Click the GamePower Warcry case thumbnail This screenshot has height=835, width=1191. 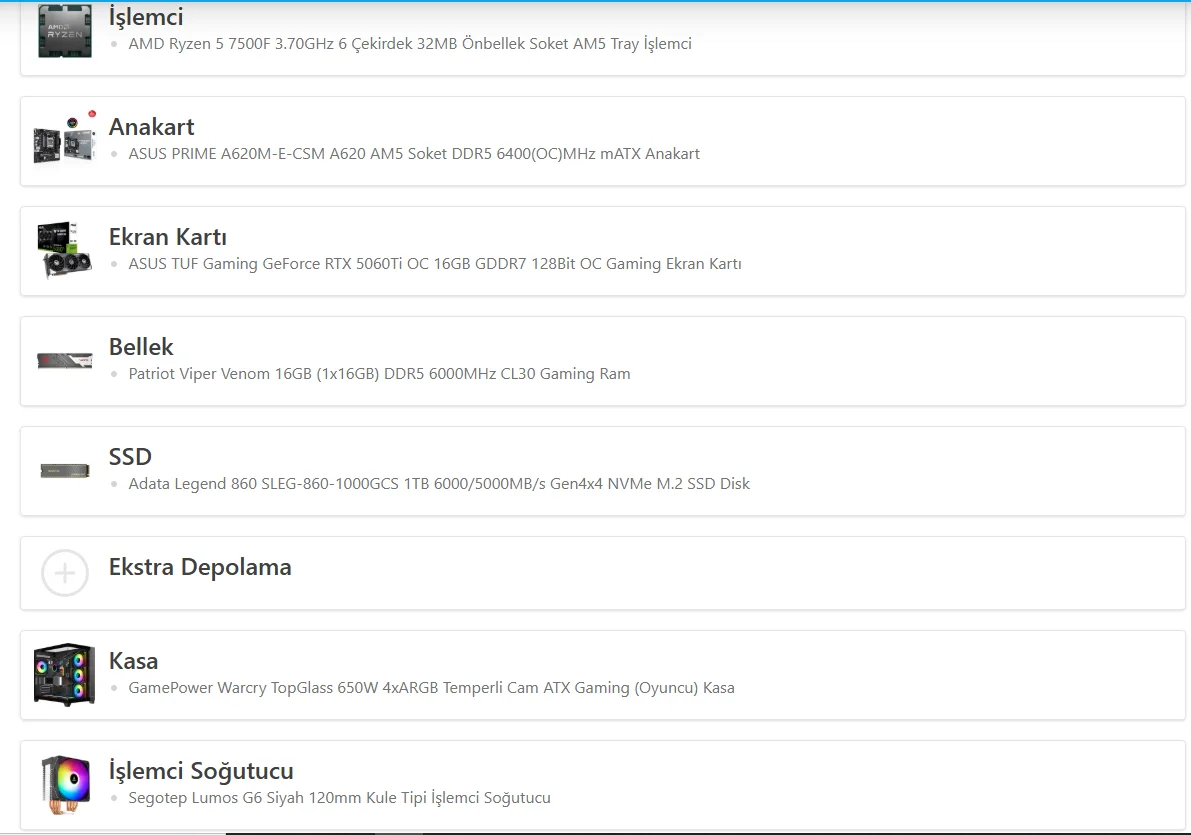point(65,675)
